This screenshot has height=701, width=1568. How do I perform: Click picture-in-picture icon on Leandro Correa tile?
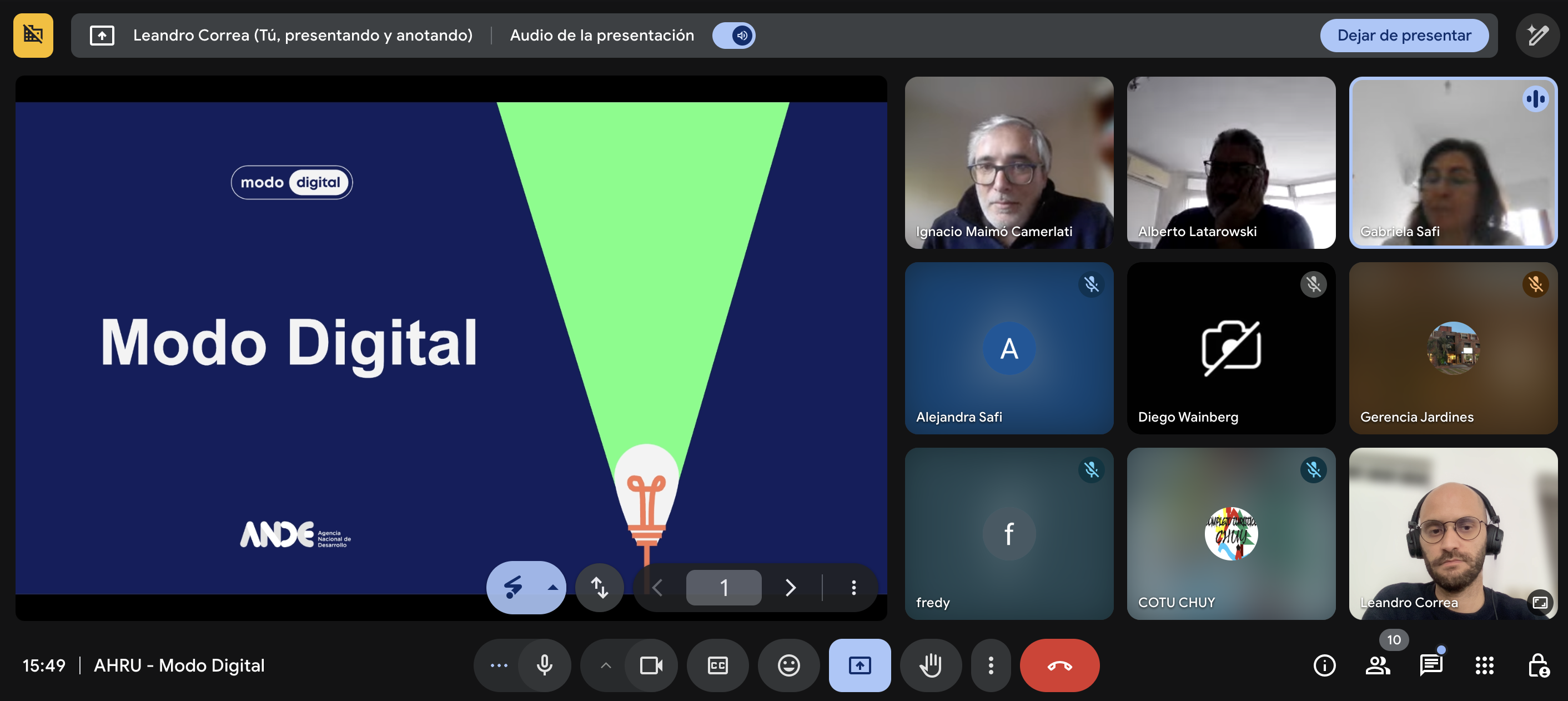tap(1540, 602)
